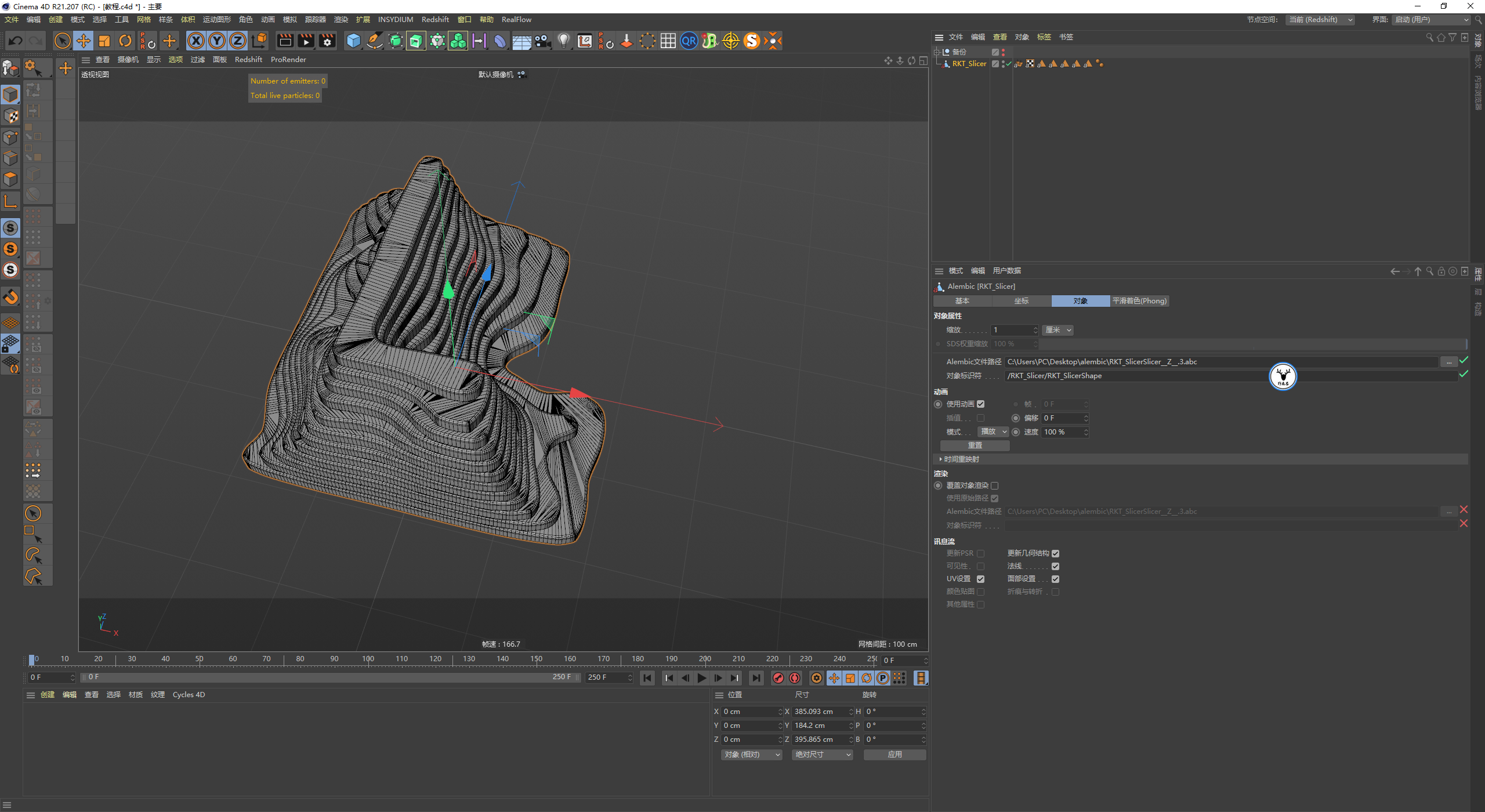The height and width of the screenshot is (812, 1485).
Task: Select the Move tool in toolbar
Action: (84, 41)
